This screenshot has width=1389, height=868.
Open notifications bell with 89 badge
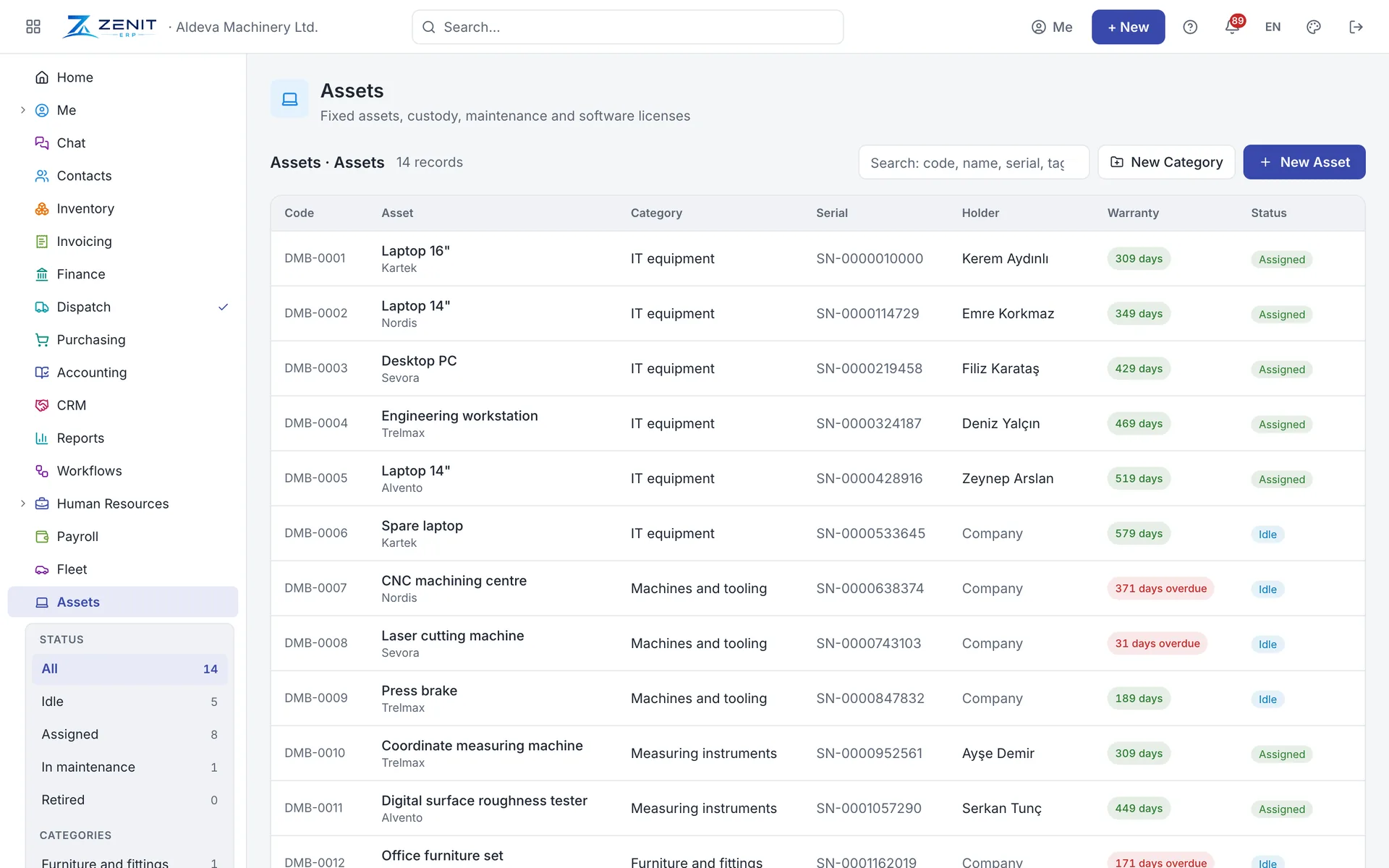1233,27
